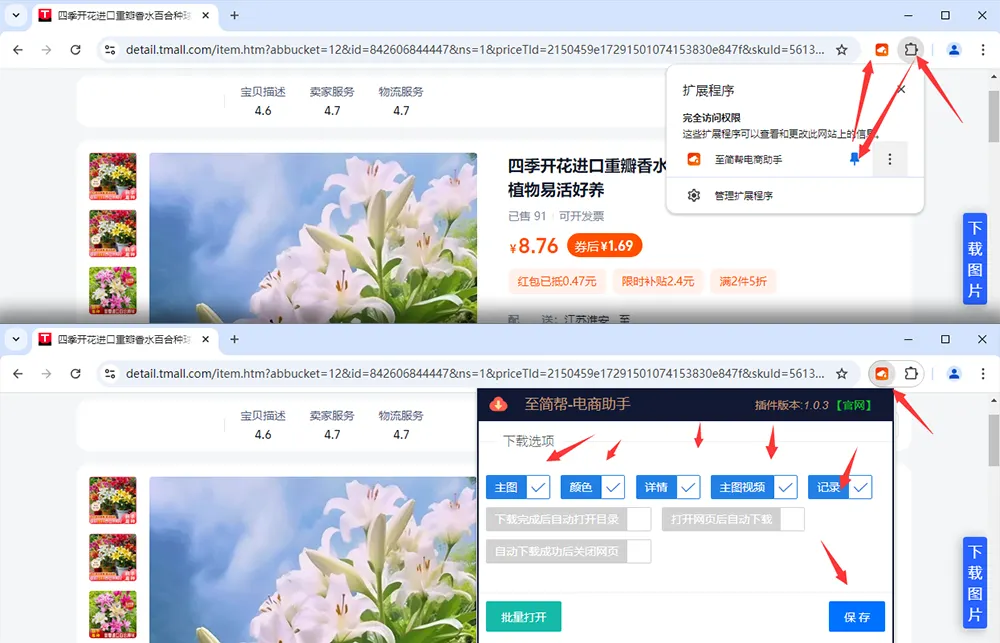Enable 打开网页后自动下载 checkbox
Viewport: 1000px width, 643px height.
point(792,519)
